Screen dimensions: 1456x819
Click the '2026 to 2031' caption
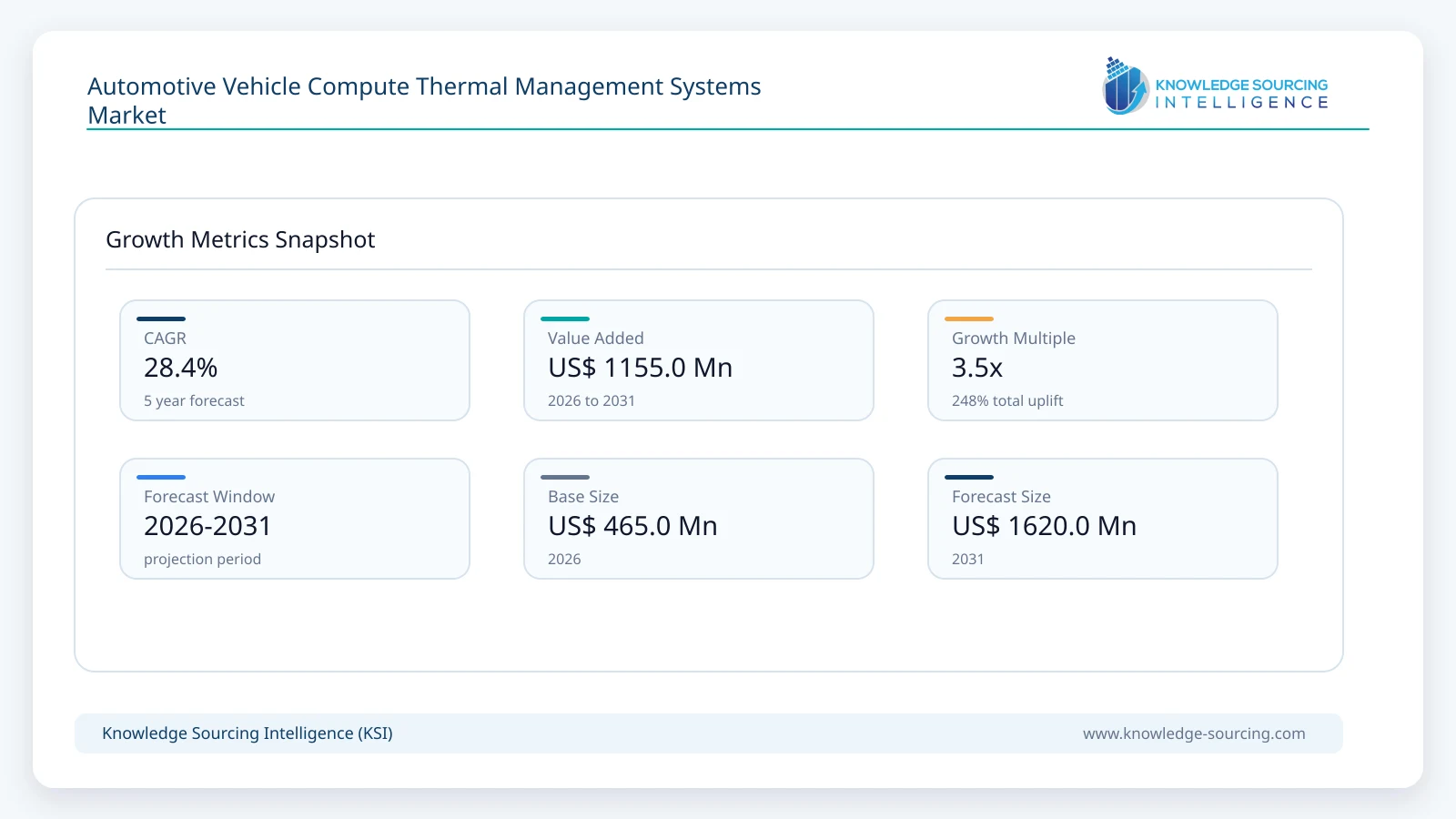(x=591, y=400)
